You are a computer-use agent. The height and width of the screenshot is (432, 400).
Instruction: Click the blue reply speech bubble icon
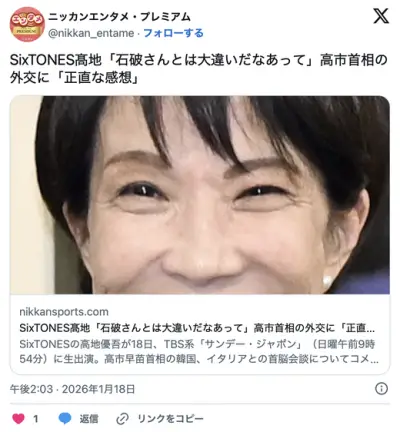[65, 419]
